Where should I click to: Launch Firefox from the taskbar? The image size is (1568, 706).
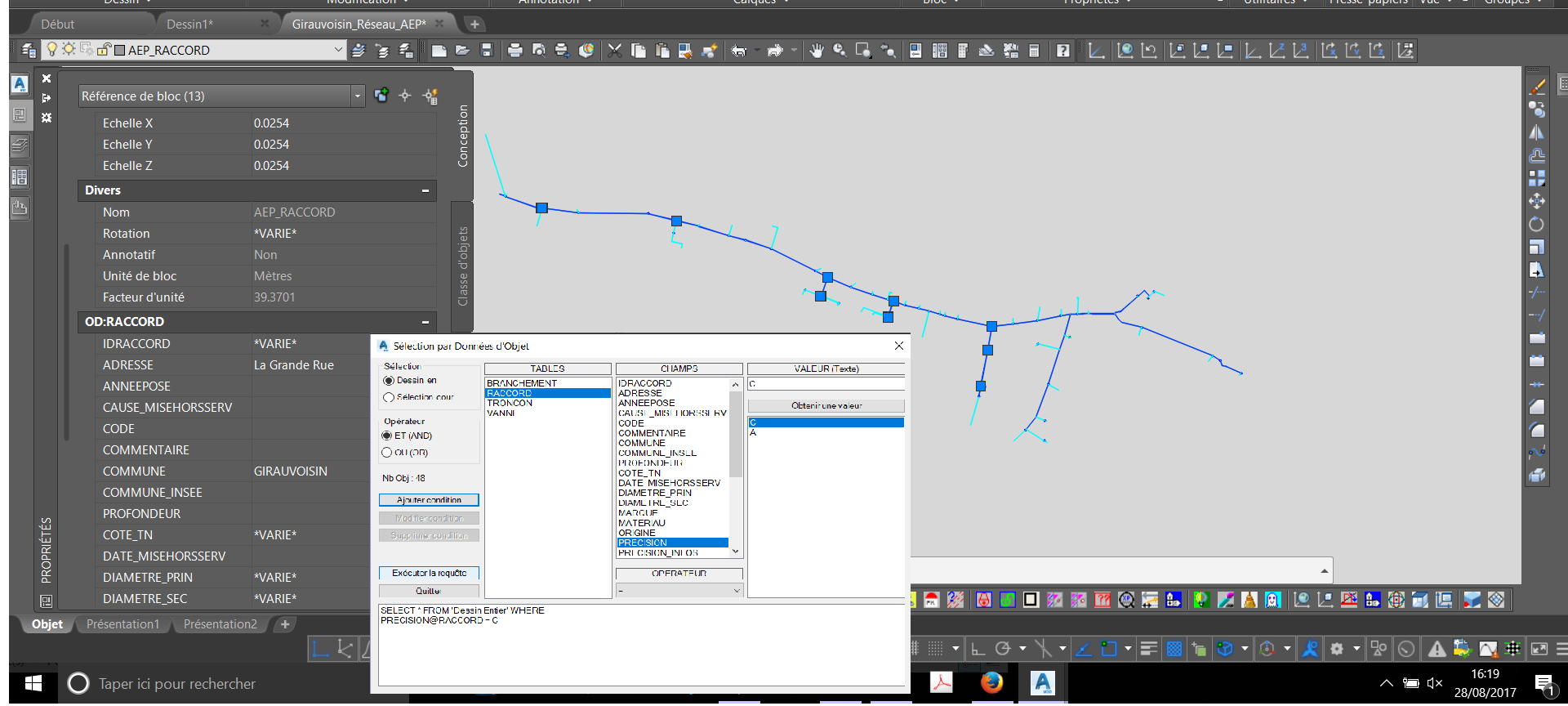(991, 682)
